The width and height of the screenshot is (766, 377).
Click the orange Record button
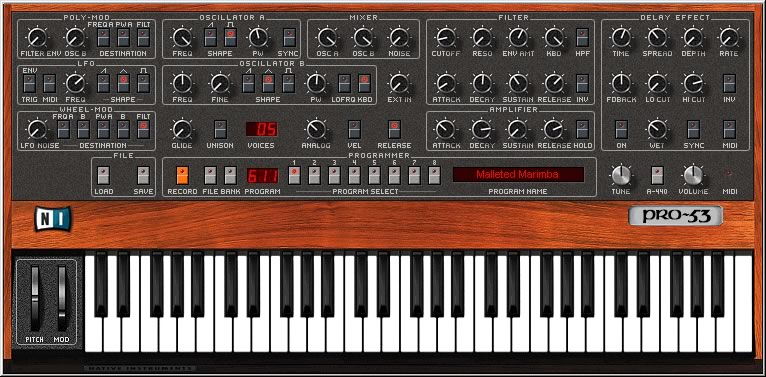click(182, 175)
